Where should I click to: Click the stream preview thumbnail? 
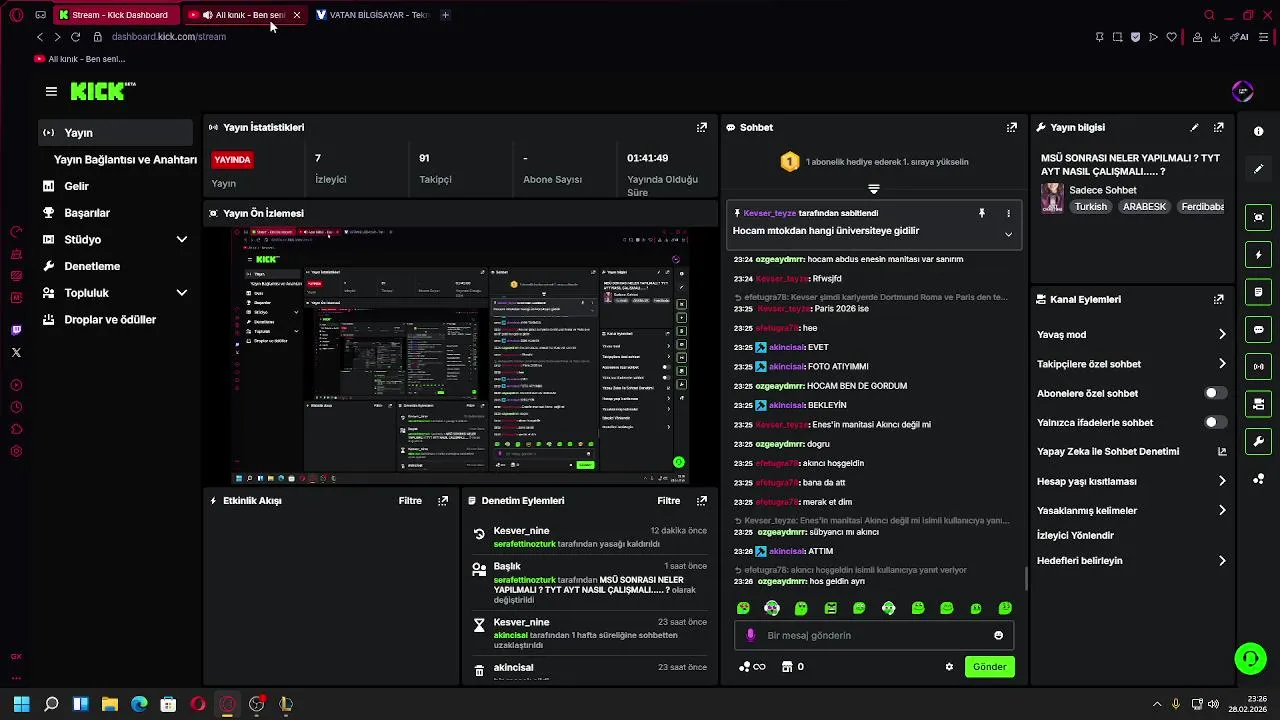[x=460, y=356]
